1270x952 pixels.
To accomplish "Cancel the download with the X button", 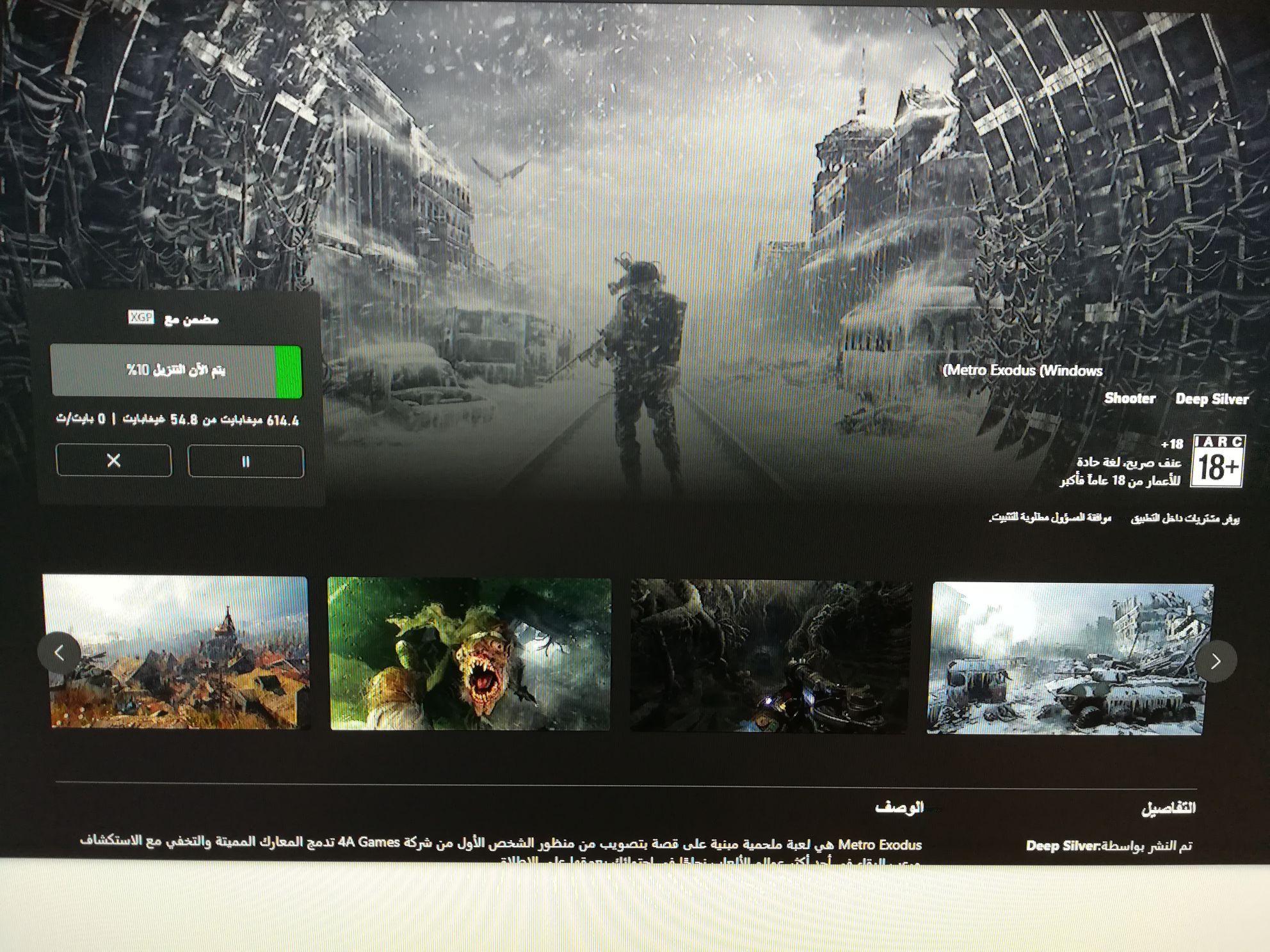I will (x=113, y=461).
